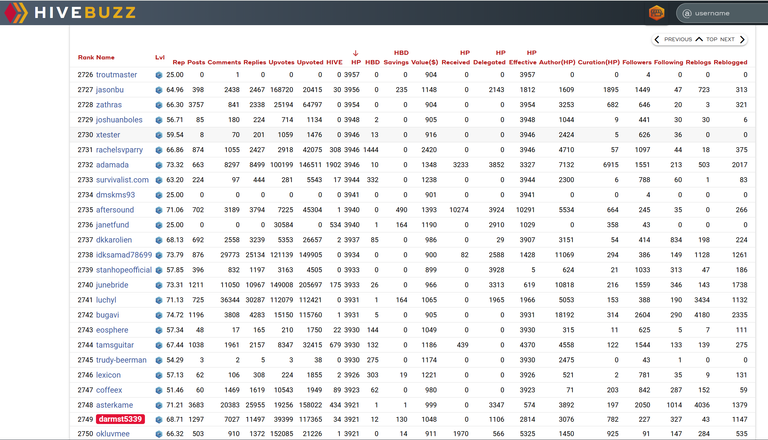Sort the table by Upvotes column

282,62
